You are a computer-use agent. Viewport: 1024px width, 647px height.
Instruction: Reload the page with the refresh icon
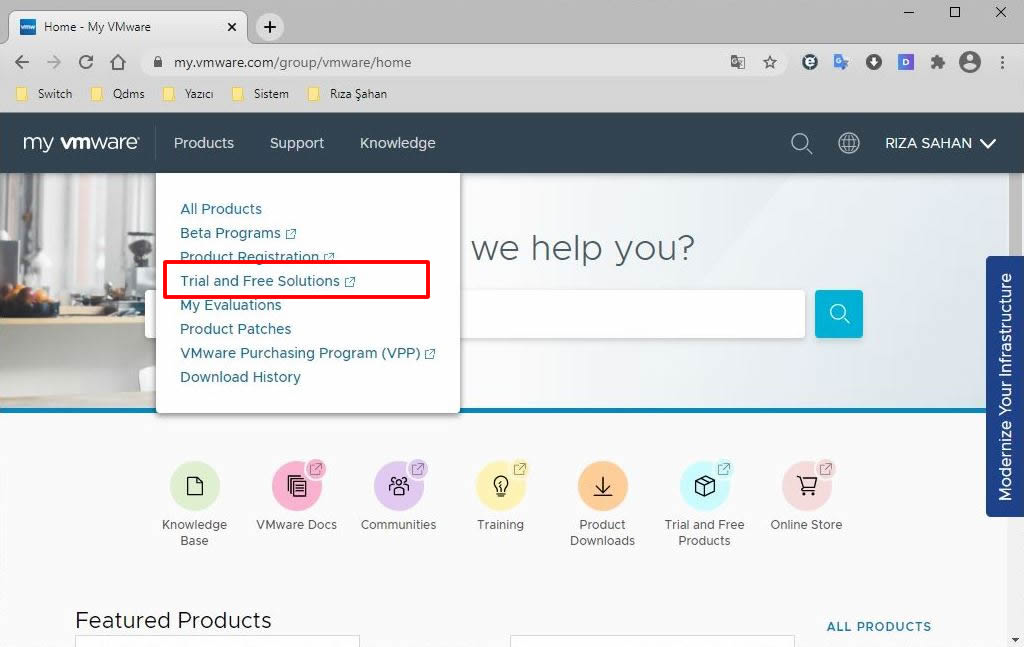coord(86,62)
